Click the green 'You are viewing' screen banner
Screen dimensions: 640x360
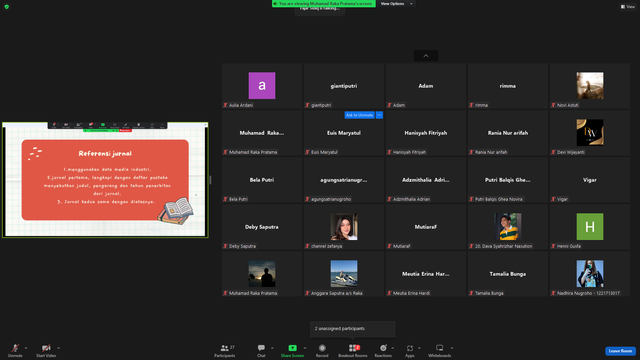pyautogui.click(x=324, y=4)
